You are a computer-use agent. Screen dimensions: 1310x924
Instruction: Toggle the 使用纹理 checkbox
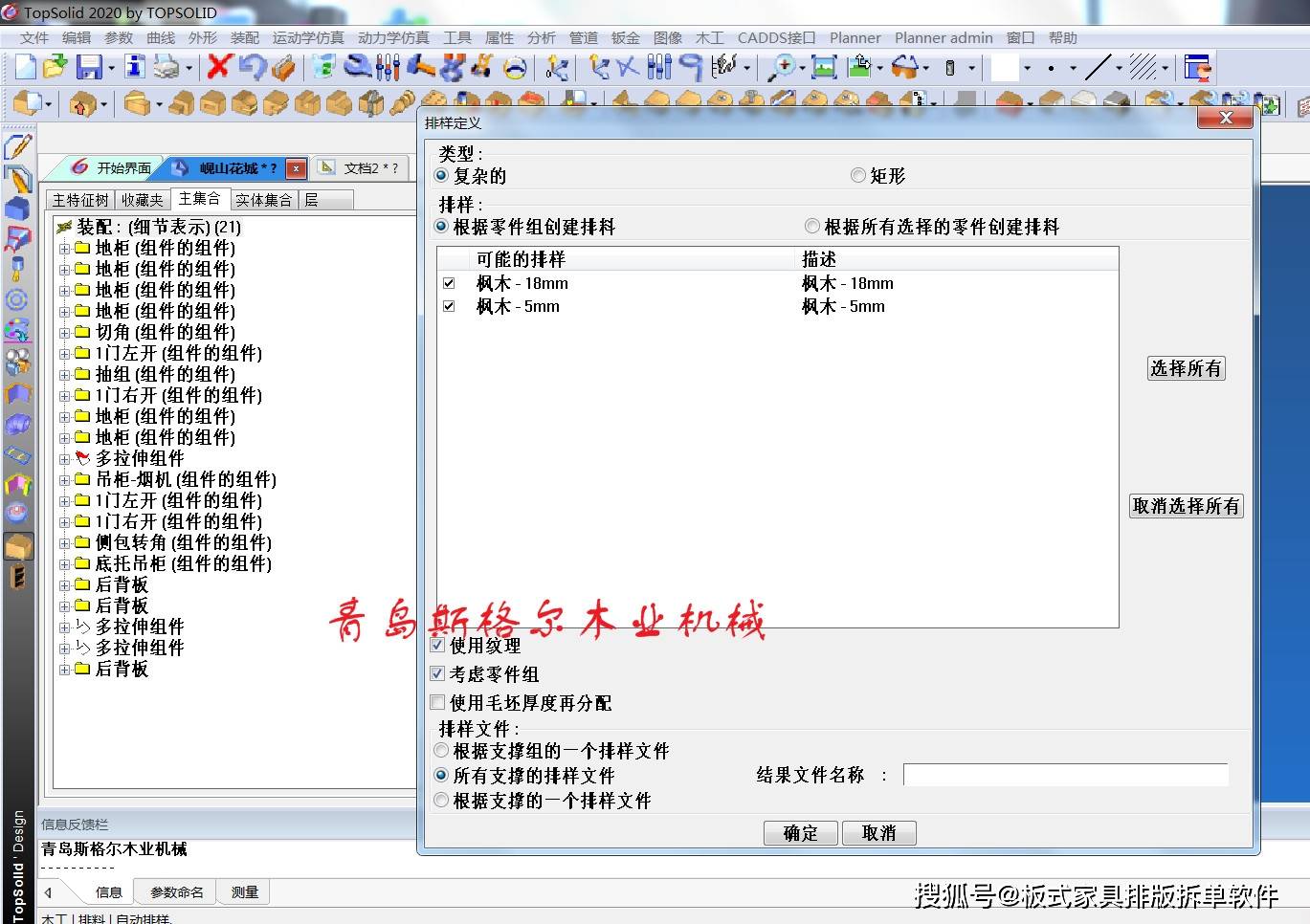point(437,645)
